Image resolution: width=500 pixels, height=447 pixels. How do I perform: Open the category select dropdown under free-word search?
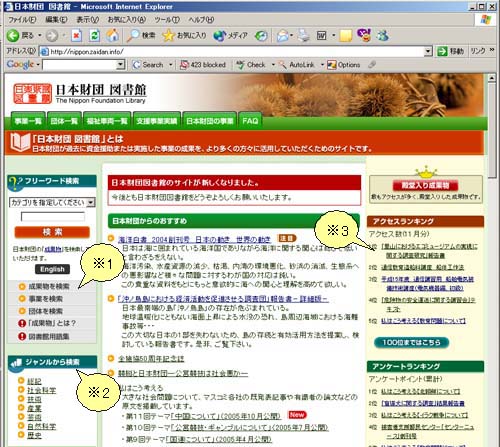tap(52, 202)
